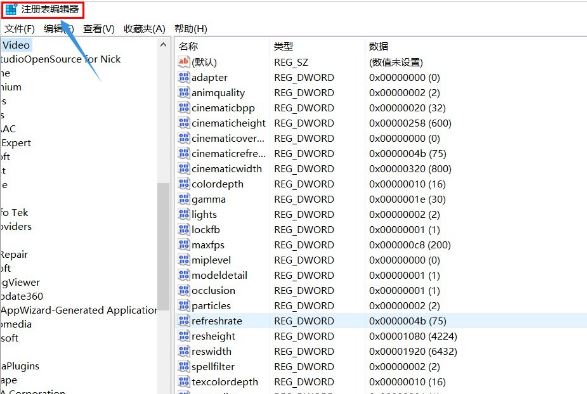Click the DWORD icon next to reswidth
This screenshot has width=587, height=394.
183,351
